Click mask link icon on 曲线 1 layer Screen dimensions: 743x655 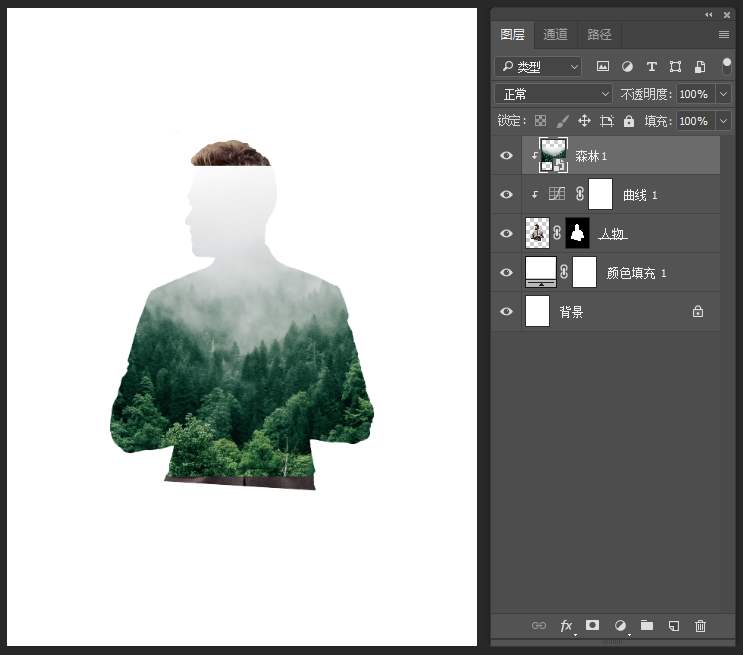coord(580,194)
